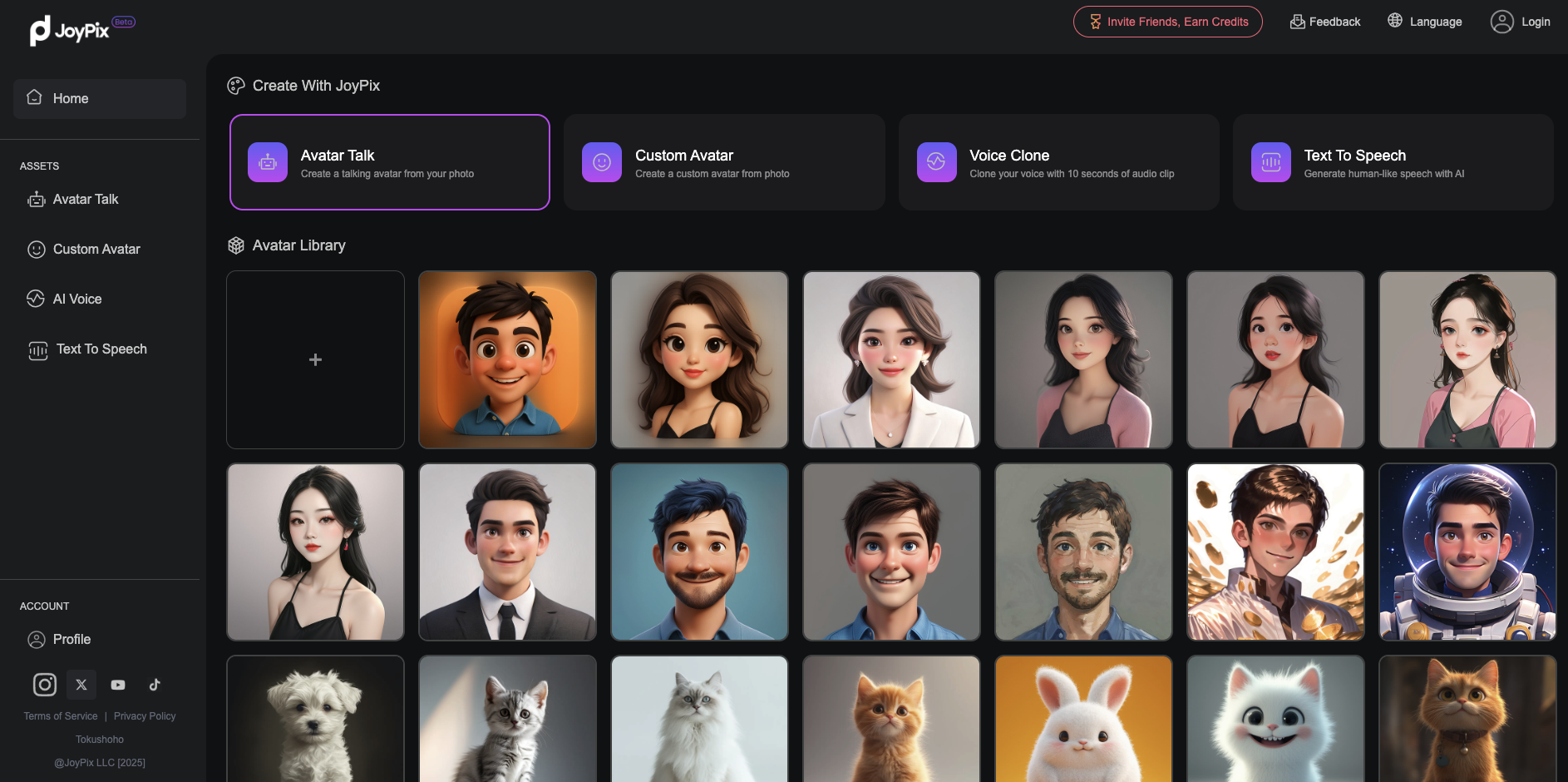Select the orange kitten on brown background

tap(891, 719)
